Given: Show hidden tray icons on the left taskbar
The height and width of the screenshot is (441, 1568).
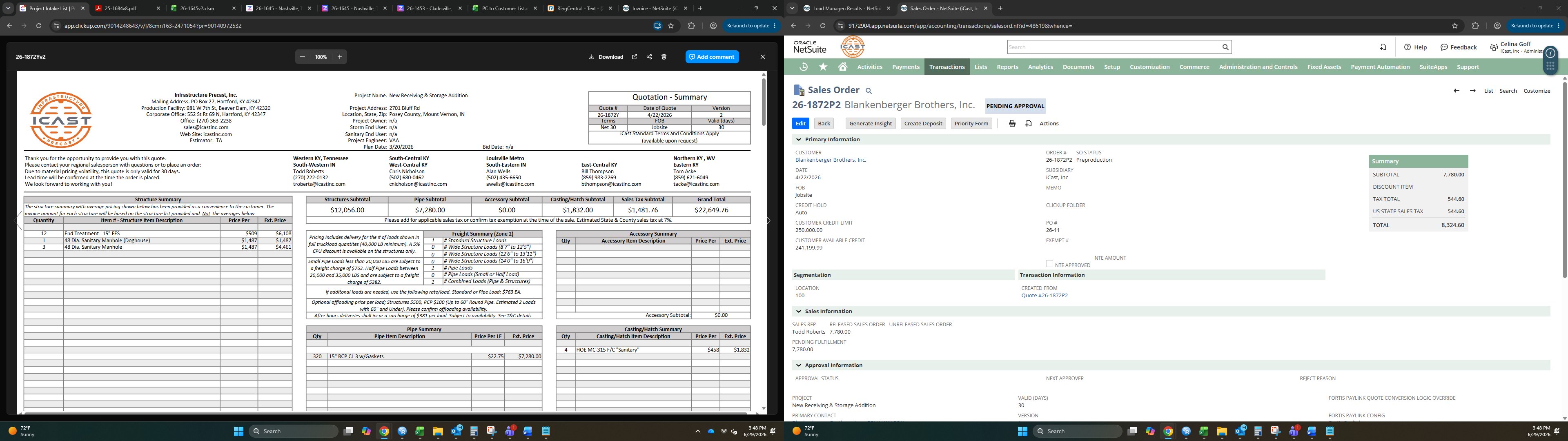Looking at the screenshot, I should pos(697,431).
